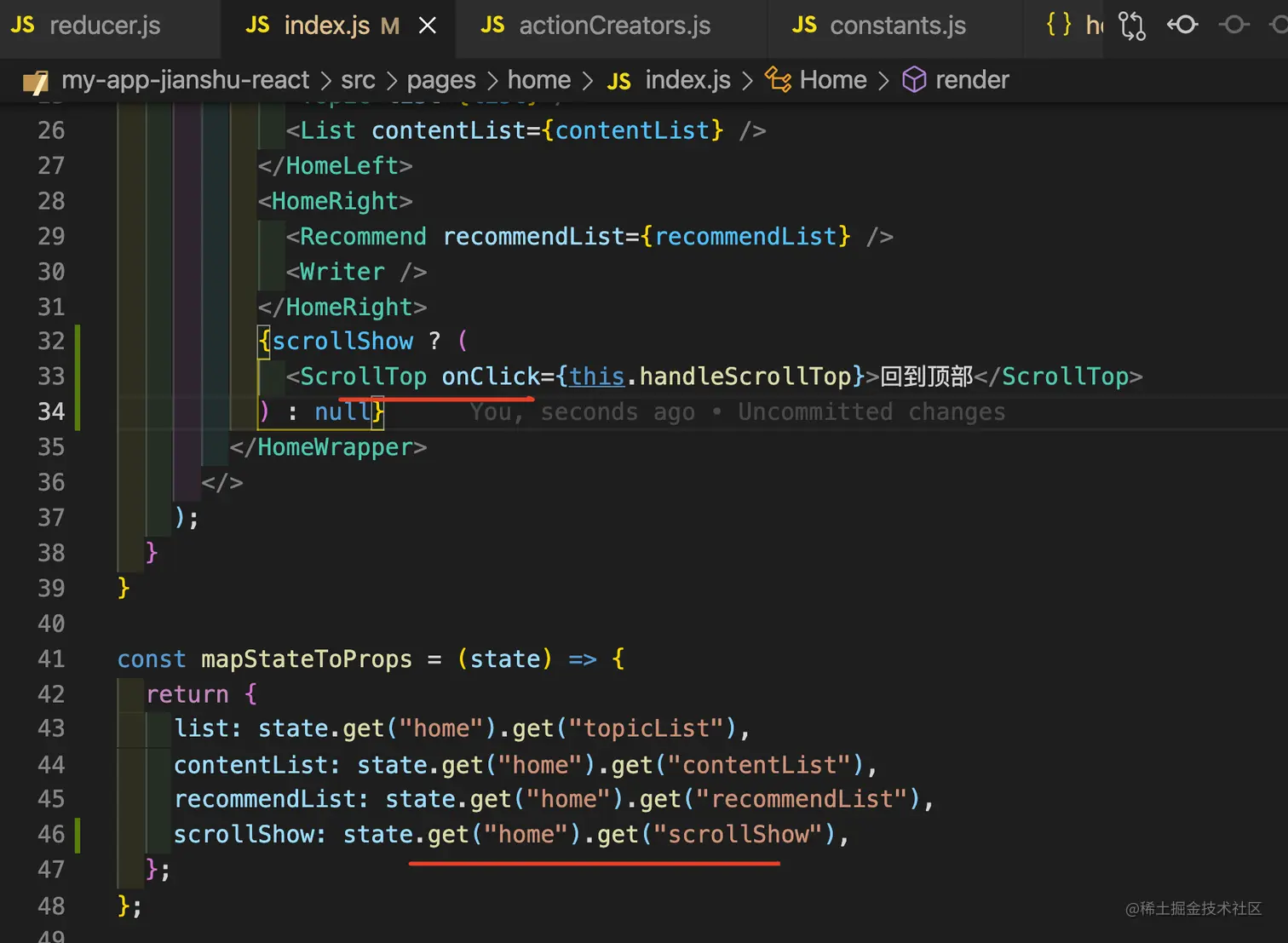
Task: Switch to the reducer.js tab
Action: click(104, 26)
